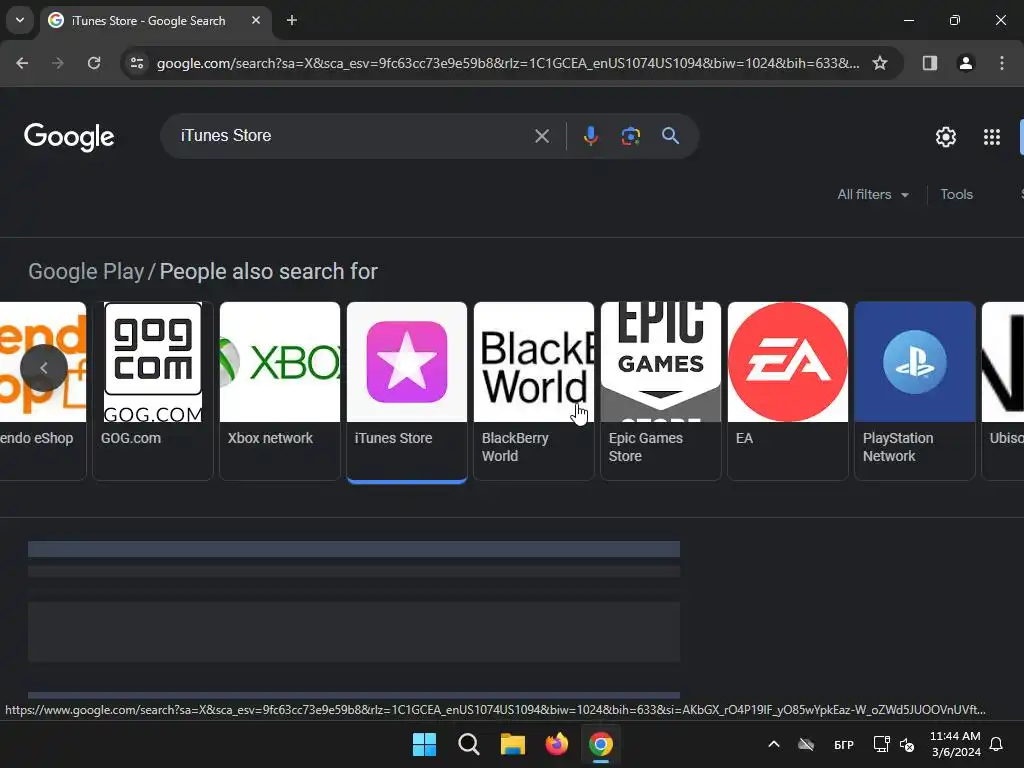
Task: Clear the search query
Action: [541, 136]
